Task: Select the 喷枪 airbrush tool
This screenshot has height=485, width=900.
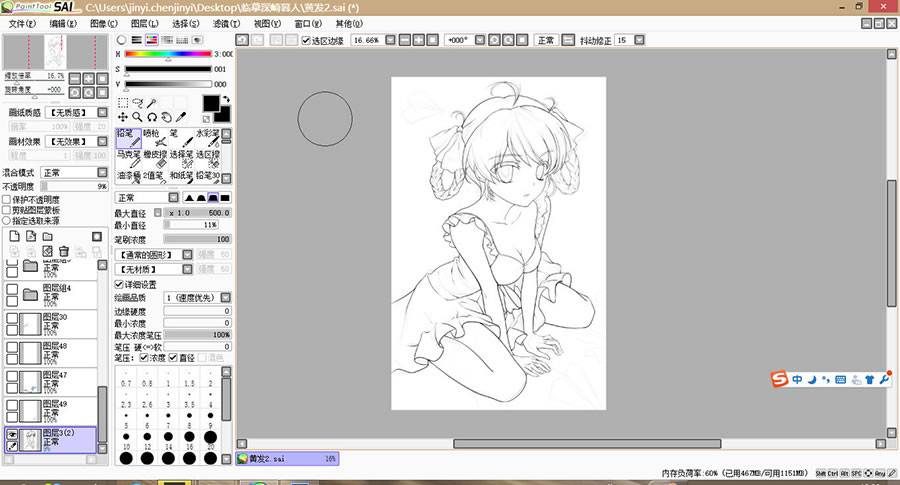Action: 155,138
